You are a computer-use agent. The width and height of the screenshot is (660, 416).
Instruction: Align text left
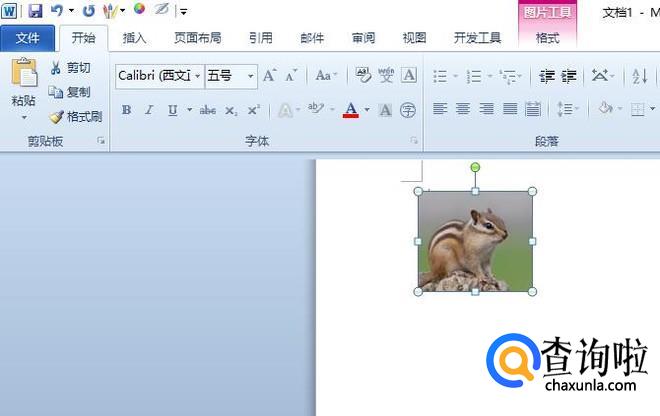coord(440,109)
